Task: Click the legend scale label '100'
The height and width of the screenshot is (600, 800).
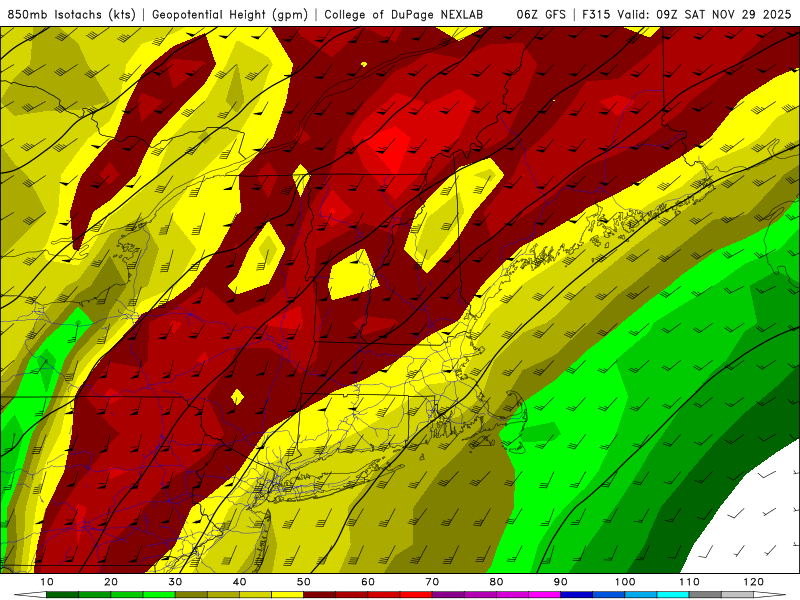Action: (625, 582)
